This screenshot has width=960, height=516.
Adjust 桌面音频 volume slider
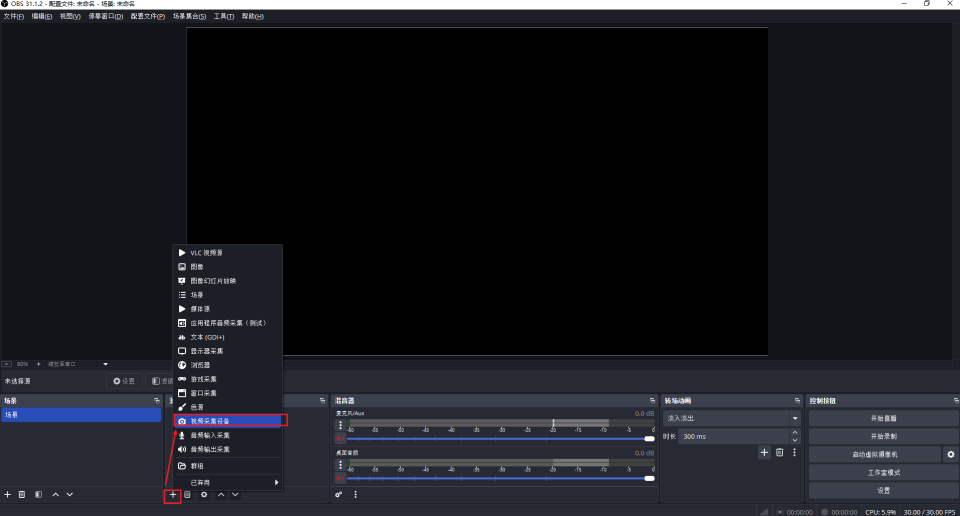[501, 478]
